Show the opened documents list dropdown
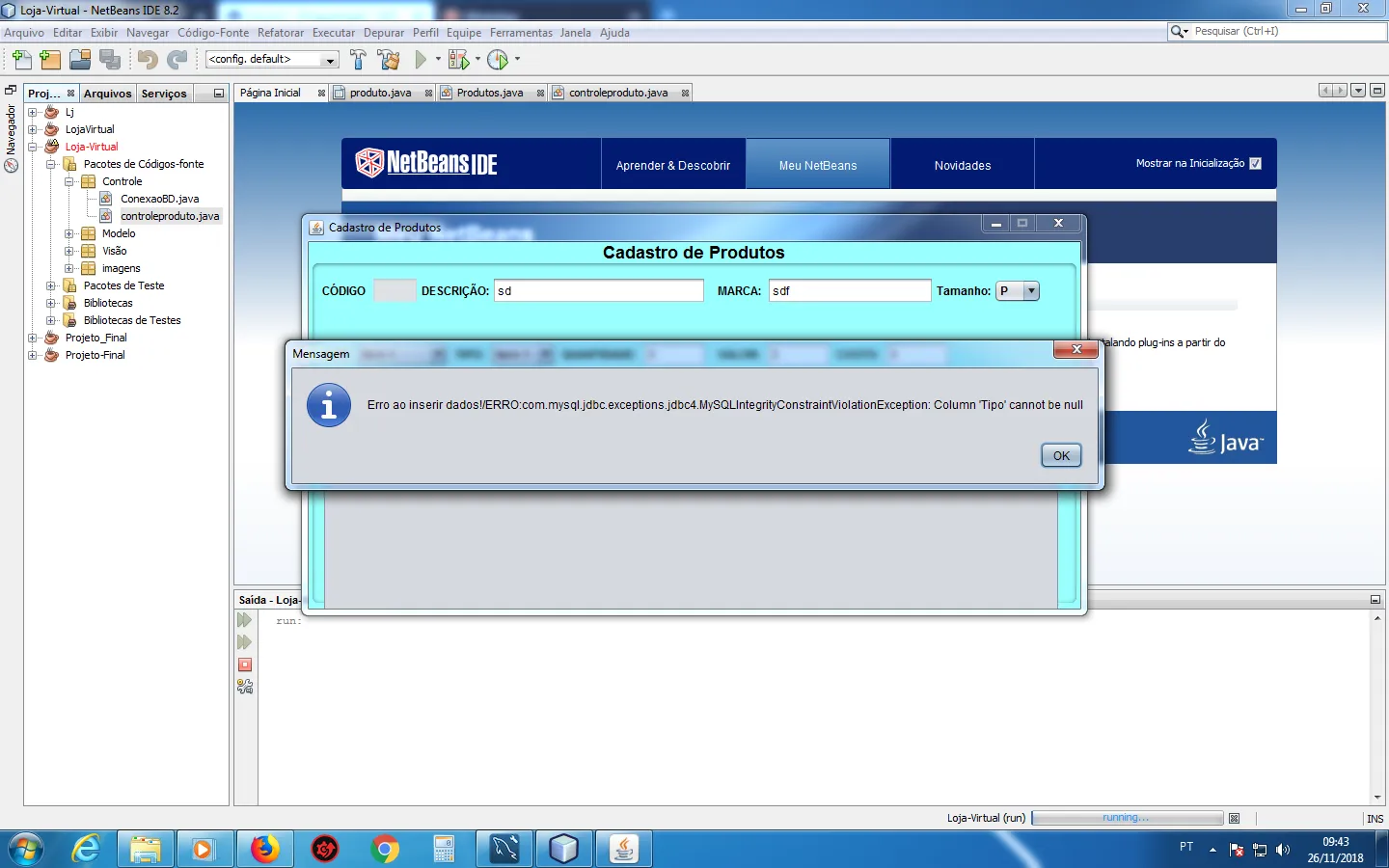Image resolution: width=1389 pixels, height=868 pixels. tap(1358, 91)
